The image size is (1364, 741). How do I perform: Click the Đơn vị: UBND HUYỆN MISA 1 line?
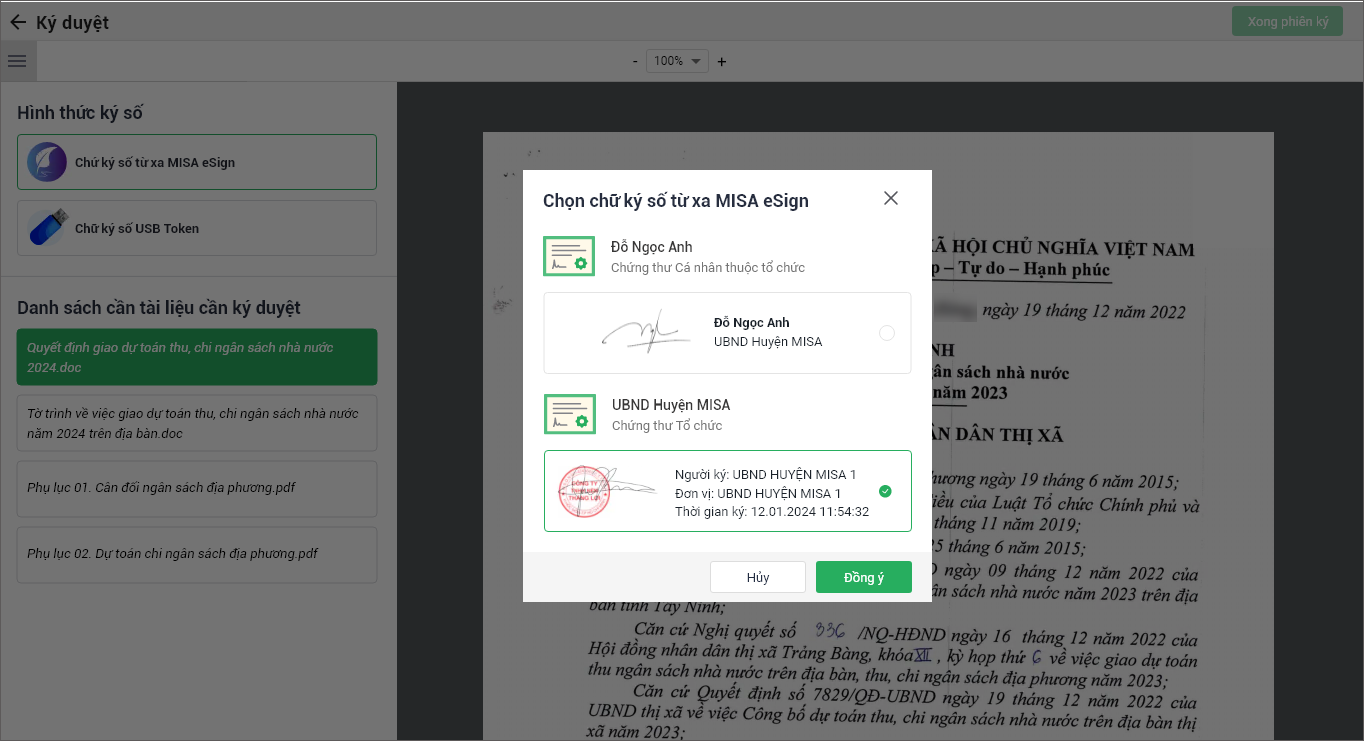click(758, 493)
